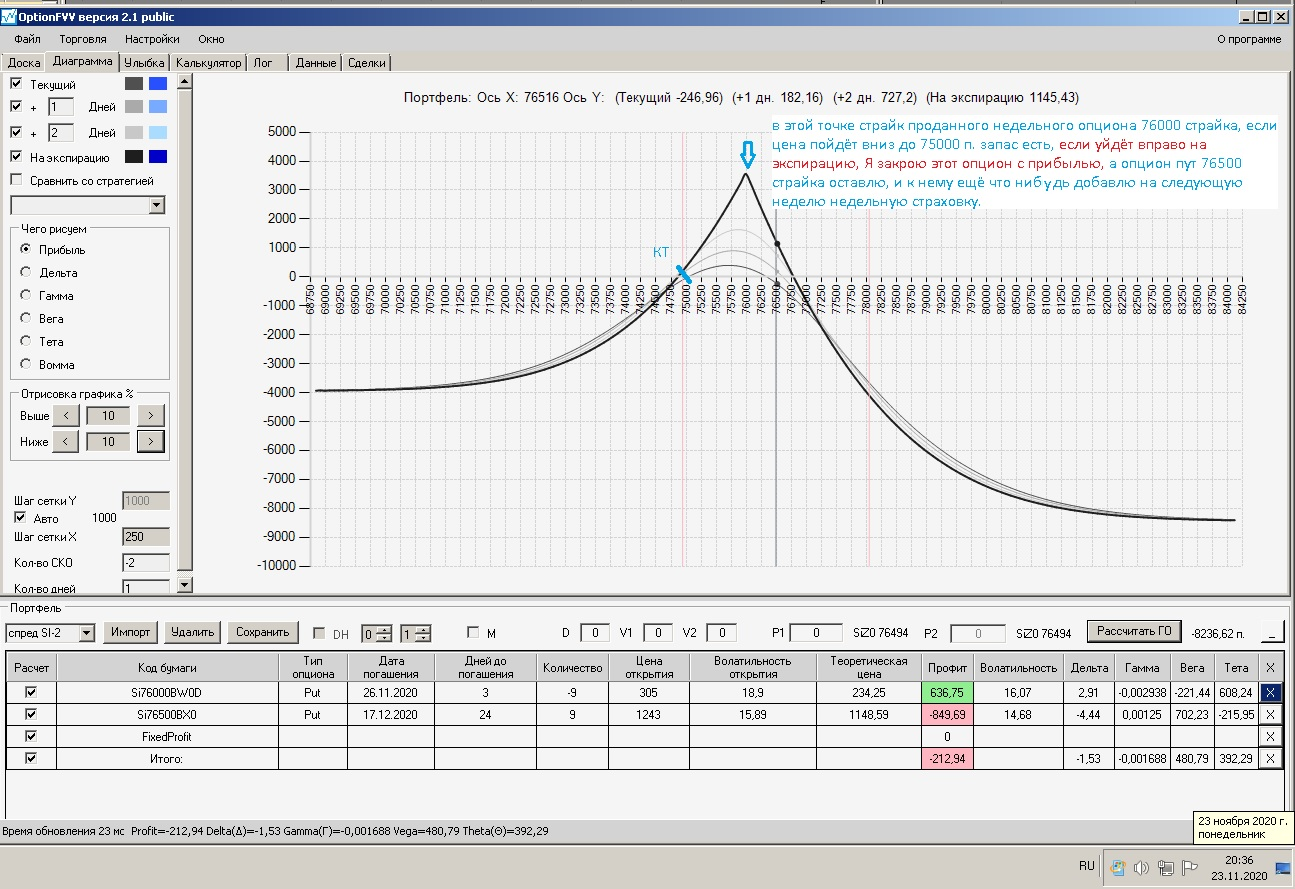Click the Action Center flag icon

pyautogui.click(x=1190, y=867)
